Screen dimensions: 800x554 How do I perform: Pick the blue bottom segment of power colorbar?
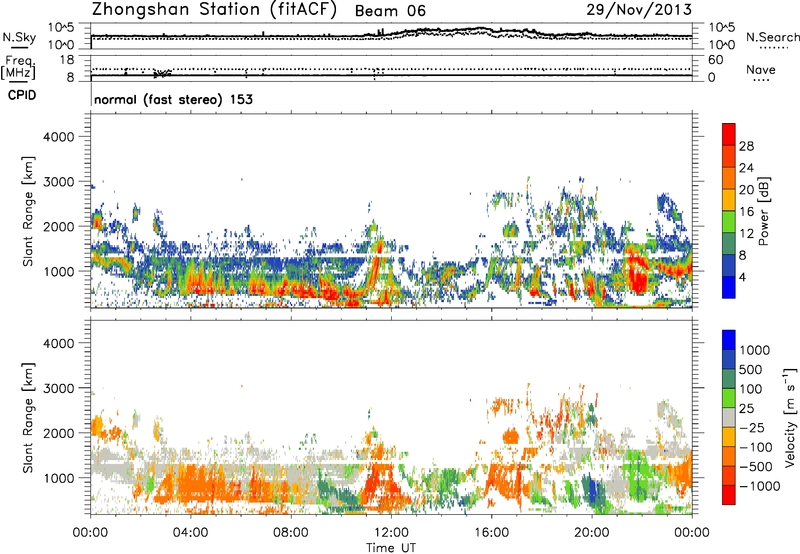(729, 287)
